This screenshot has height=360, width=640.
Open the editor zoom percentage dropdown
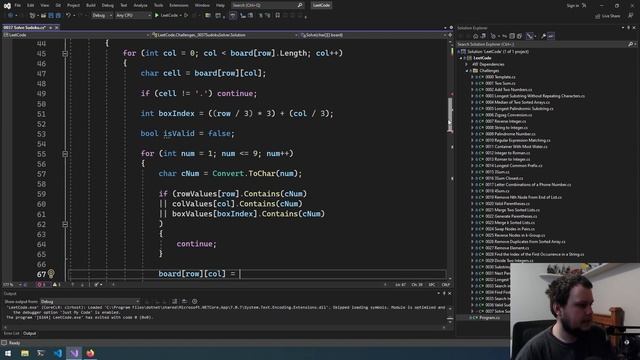click(11, 284)
